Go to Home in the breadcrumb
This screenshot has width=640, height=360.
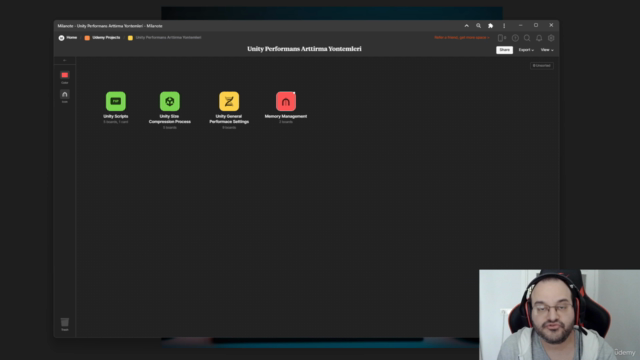72,38
